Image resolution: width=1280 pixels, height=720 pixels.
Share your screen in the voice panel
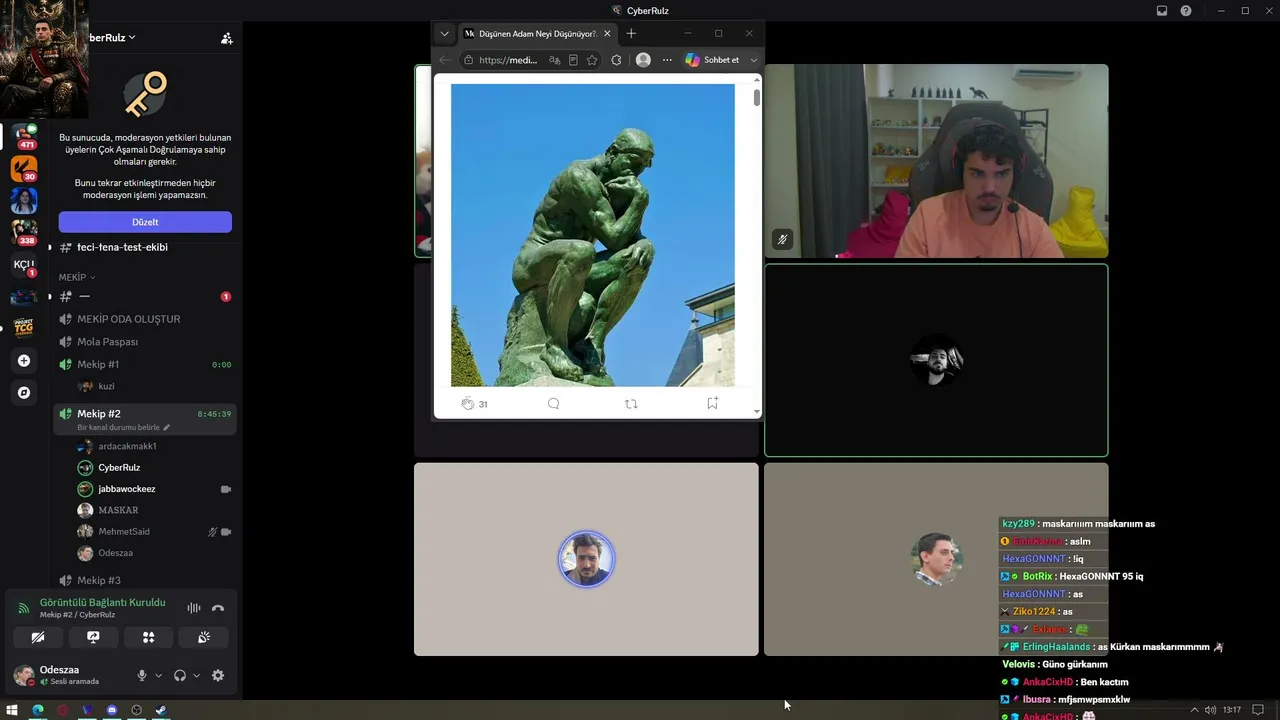[x=93, y=637]
